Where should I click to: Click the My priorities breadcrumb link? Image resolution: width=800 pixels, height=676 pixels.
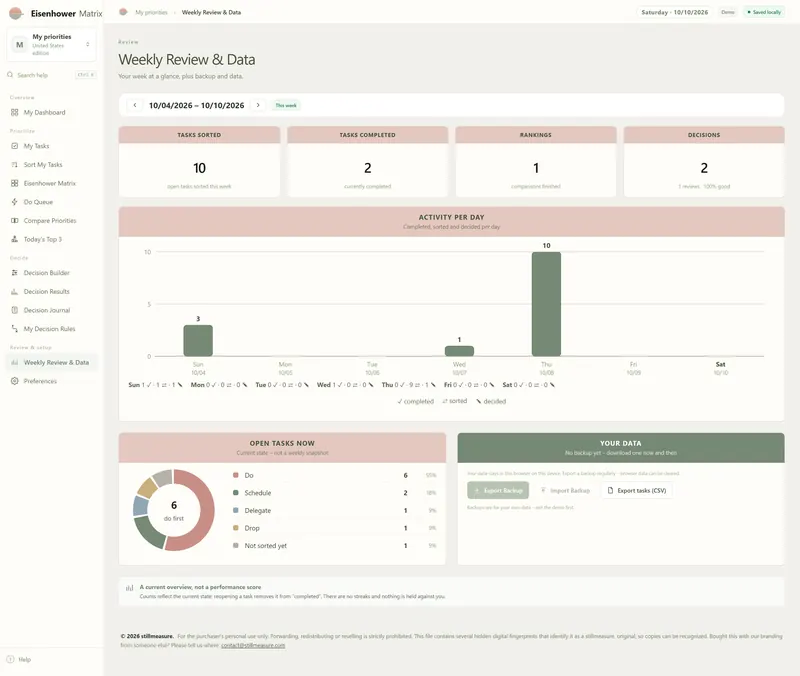coord(151,12)
